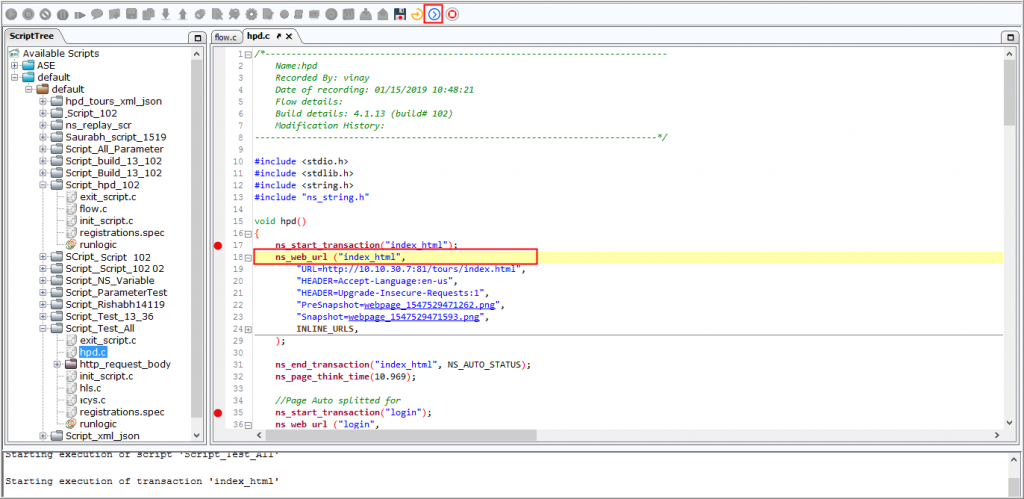1024x499 pixels.
Task: Collapse the function body fold at line 16
Action: coord(248,233)
